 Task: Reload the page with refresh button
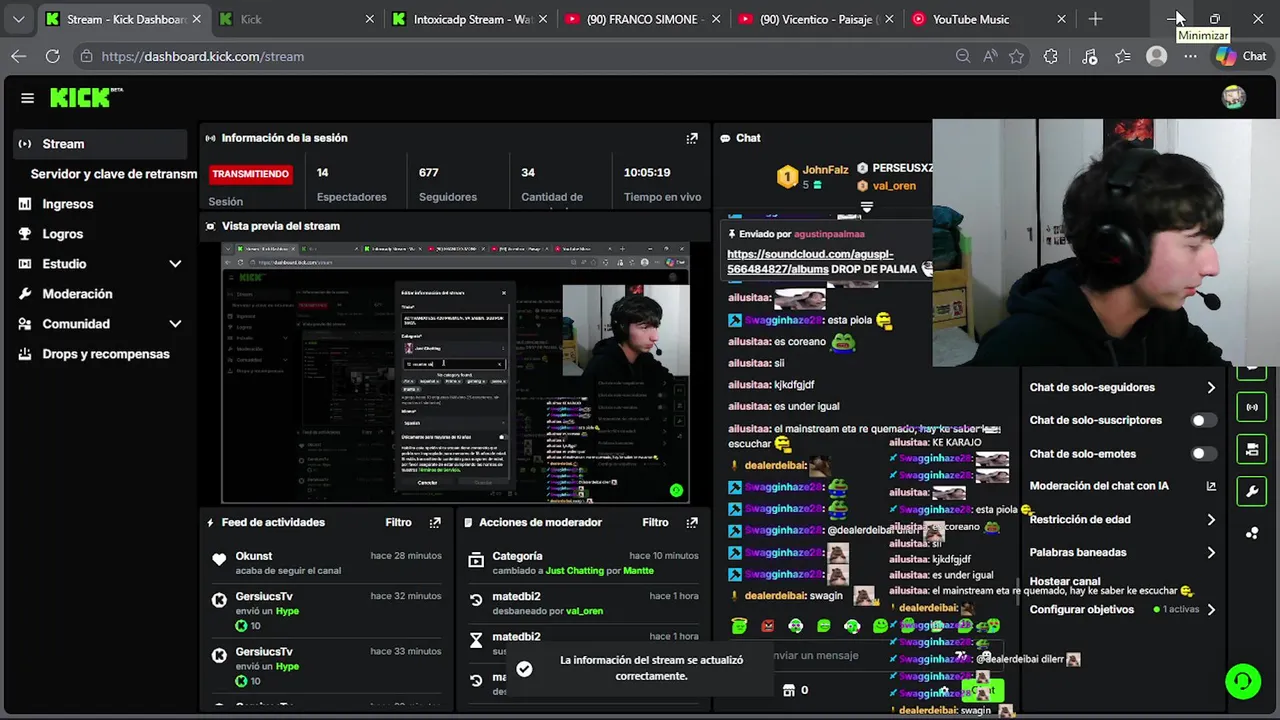pyautogui.click(x=52, y=56)
